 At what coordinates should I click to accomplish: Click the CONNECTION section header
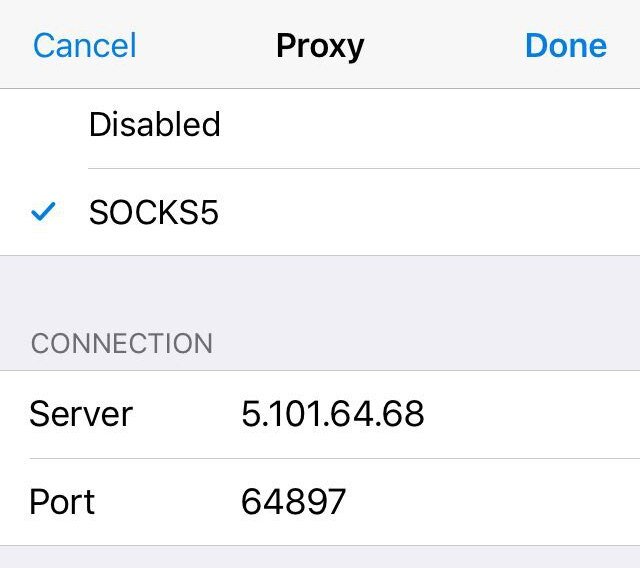point(122,343)
